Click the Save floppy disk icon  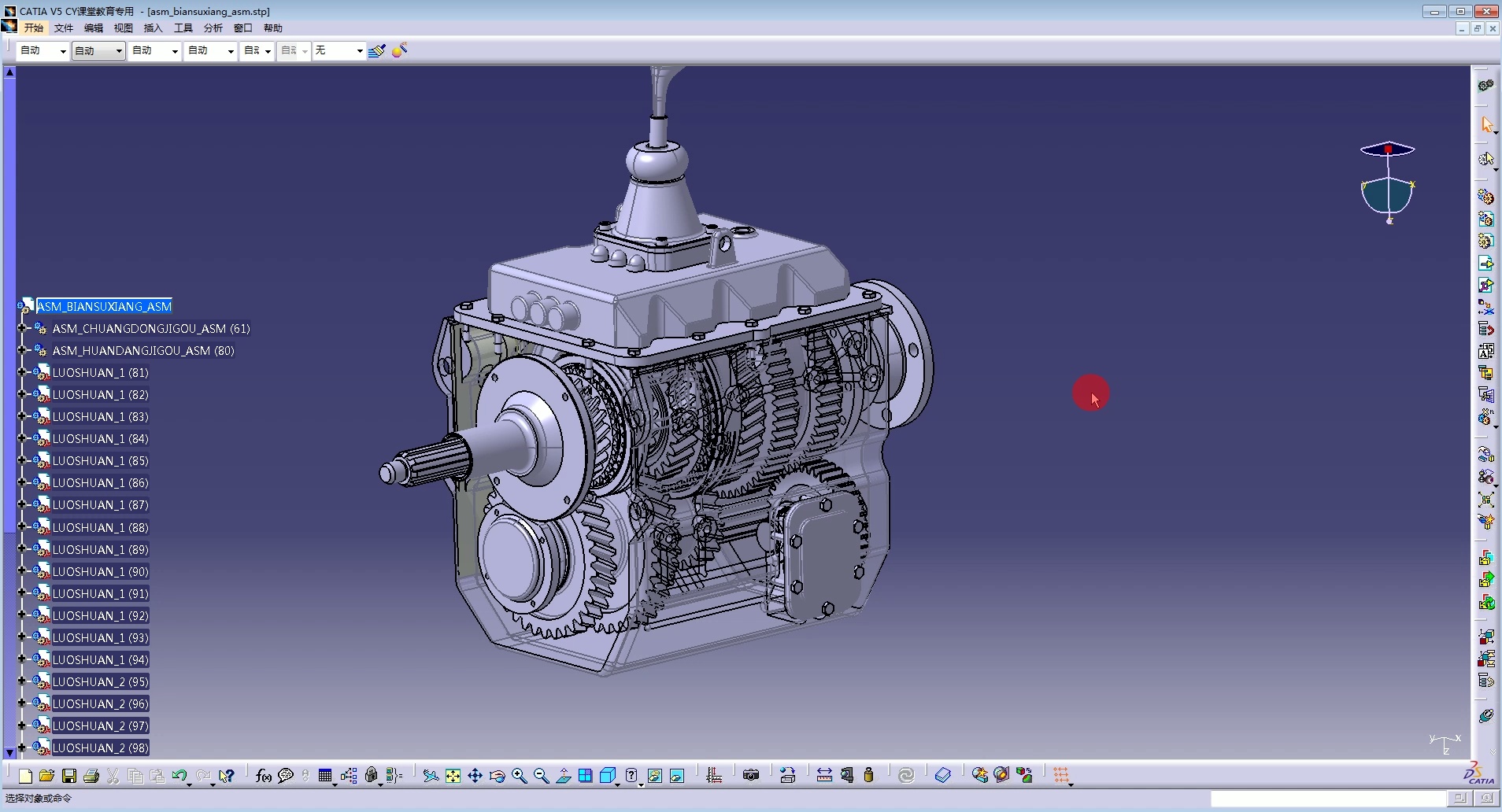click(x=69, y=776)
